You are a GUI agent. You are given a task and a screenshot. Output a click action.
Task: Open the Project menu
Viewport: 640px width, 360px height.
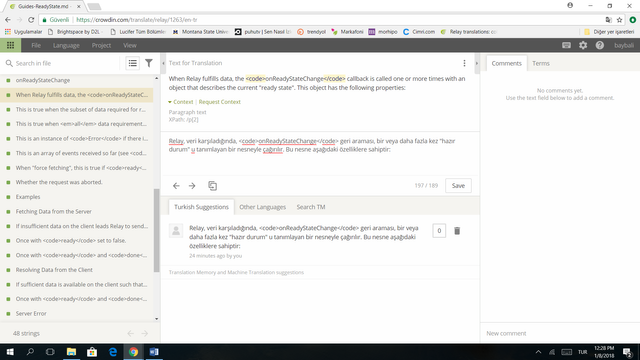[101, 45]
